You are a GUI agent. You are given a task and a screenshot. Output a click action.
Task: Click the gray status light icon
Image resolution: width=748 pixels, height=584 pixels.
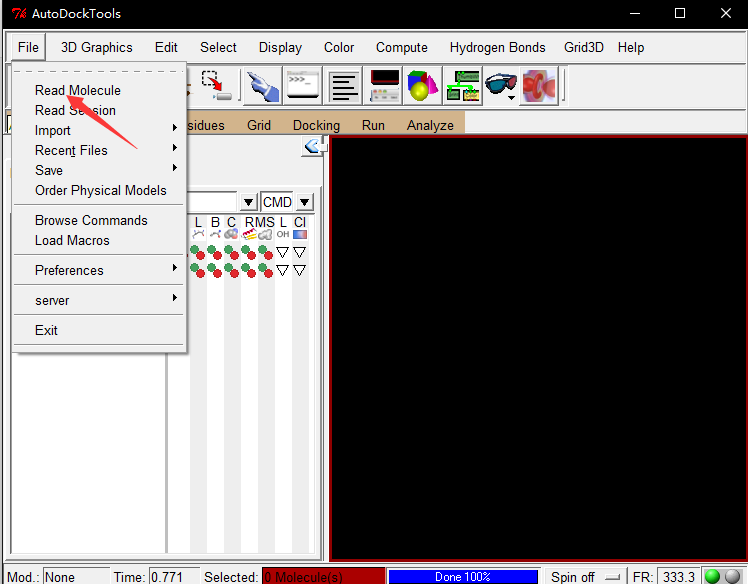(x=732, y=576)
